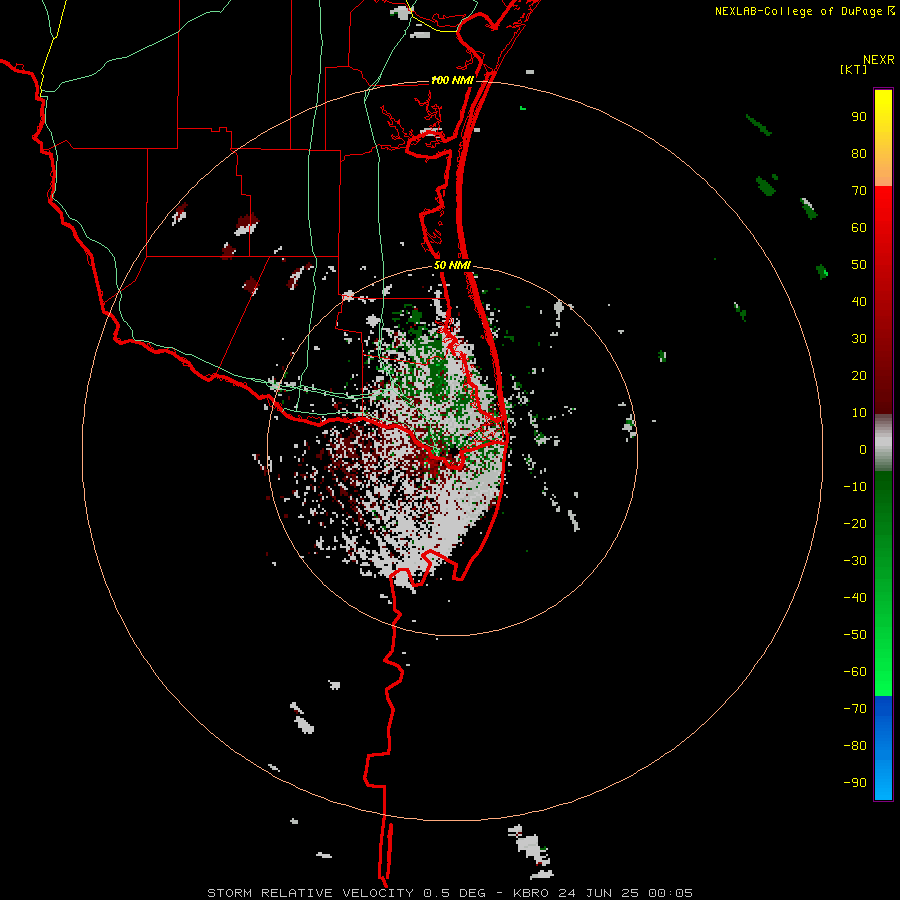Screen dimensions: 900x900
Task: Click the -40 value on the velocity scale
Action: (855, 598)
